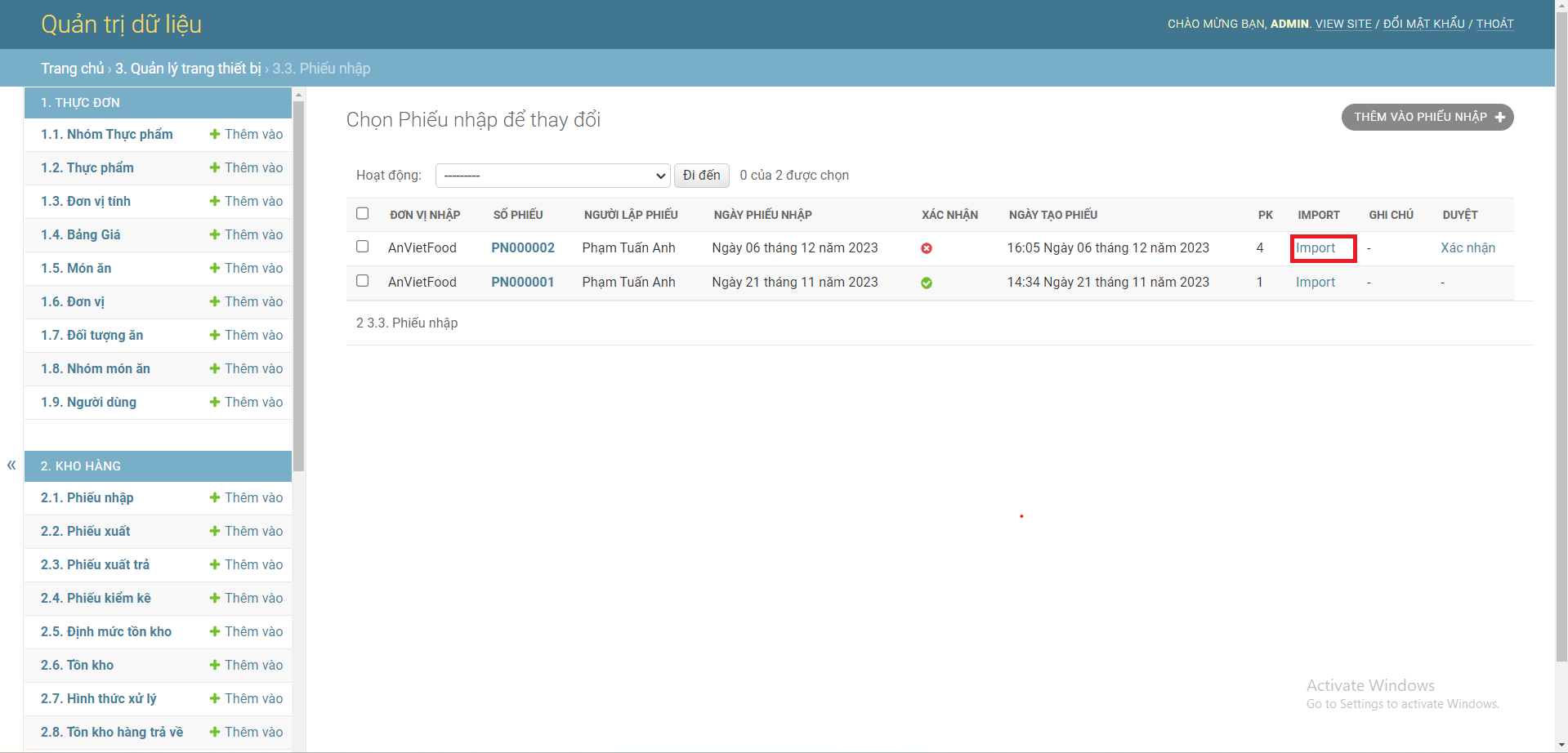Check the checkbox for row PN000002
The image size is (1568, 753).
[x=363, y=246]
